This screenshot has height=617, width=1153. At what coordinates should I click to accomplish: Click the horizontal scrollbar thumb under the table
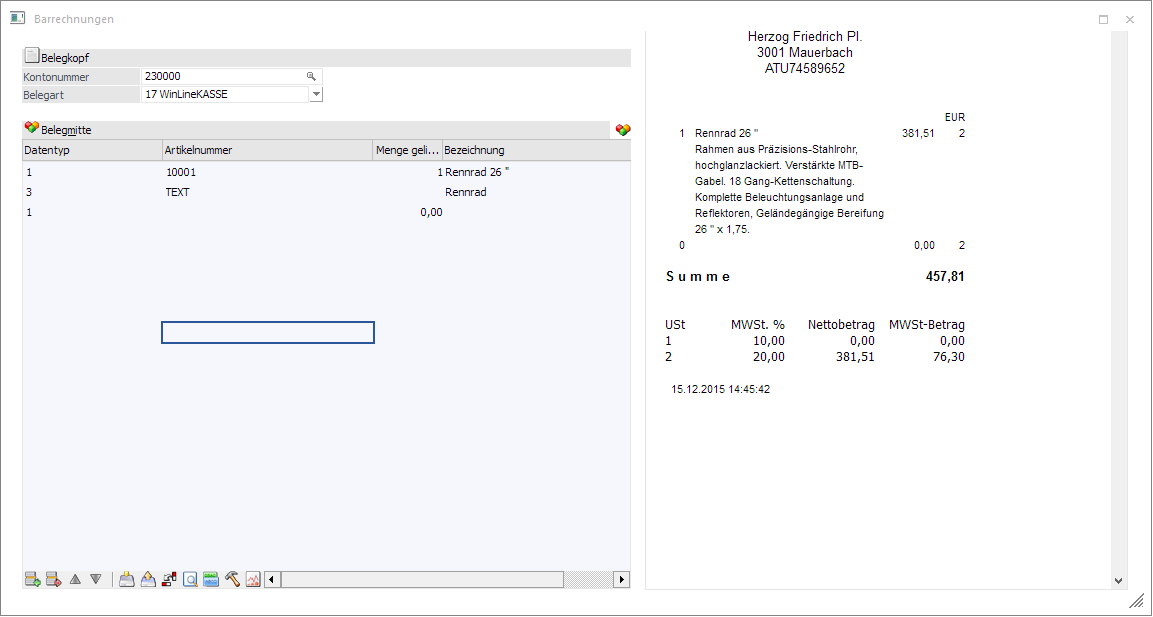point(422,579)
